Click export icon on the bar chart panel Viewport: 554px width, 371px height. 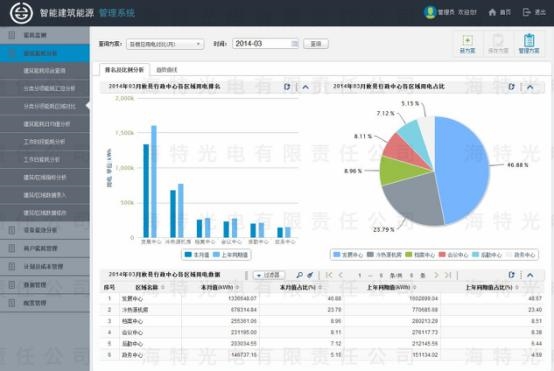(x=287, y=87)
